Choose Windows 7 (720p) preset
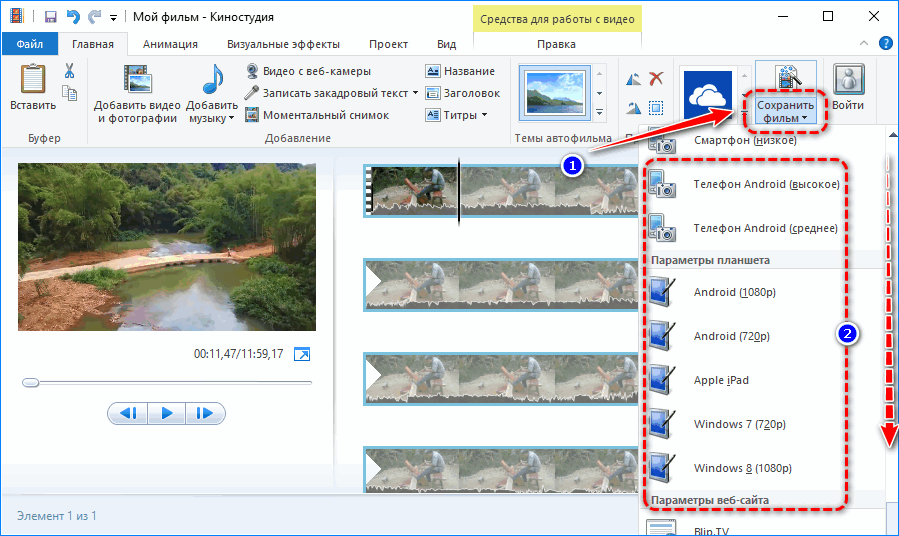Image resolution: width=899 pixels, height=536 pixels. [763, 424]
